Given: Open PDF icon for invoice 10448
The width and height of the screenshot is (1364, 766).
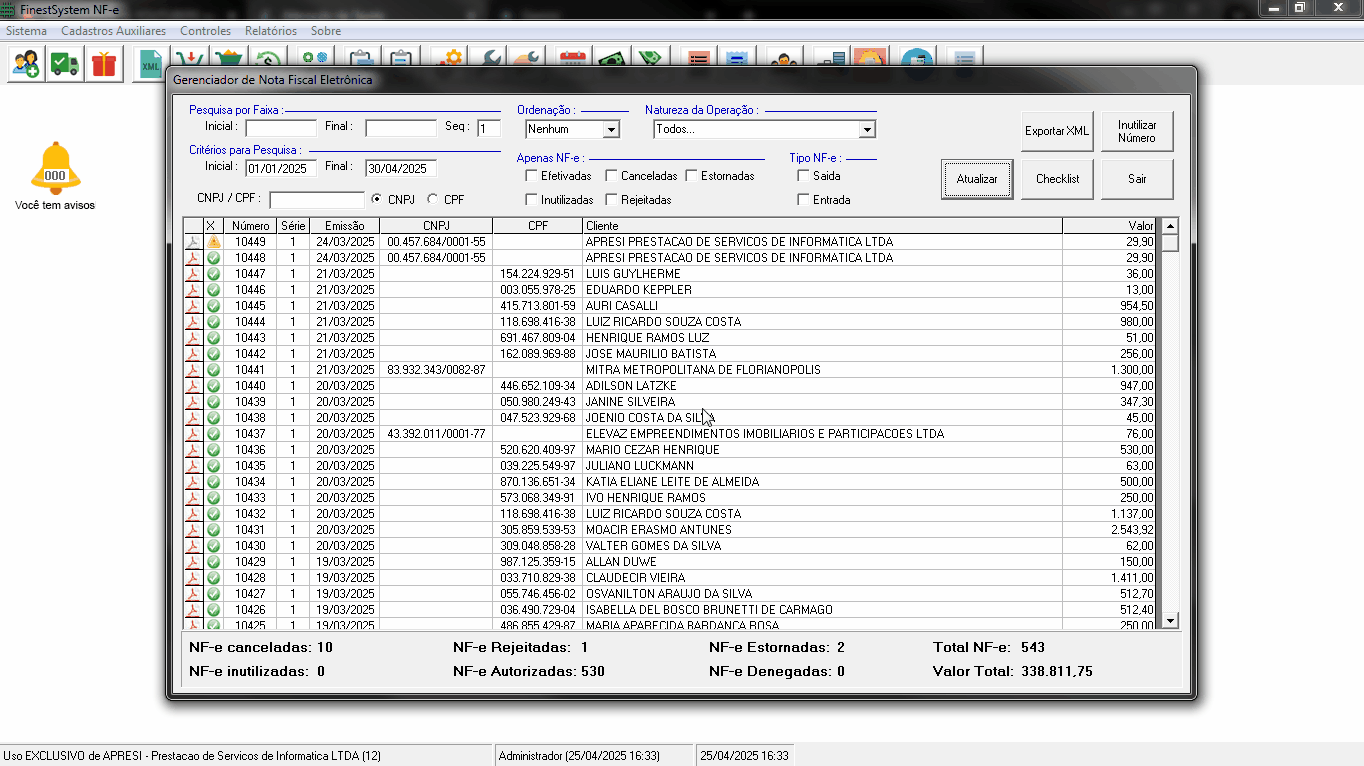Looking at the screenshot, I should pyautogui.click(x=194, y=258).
